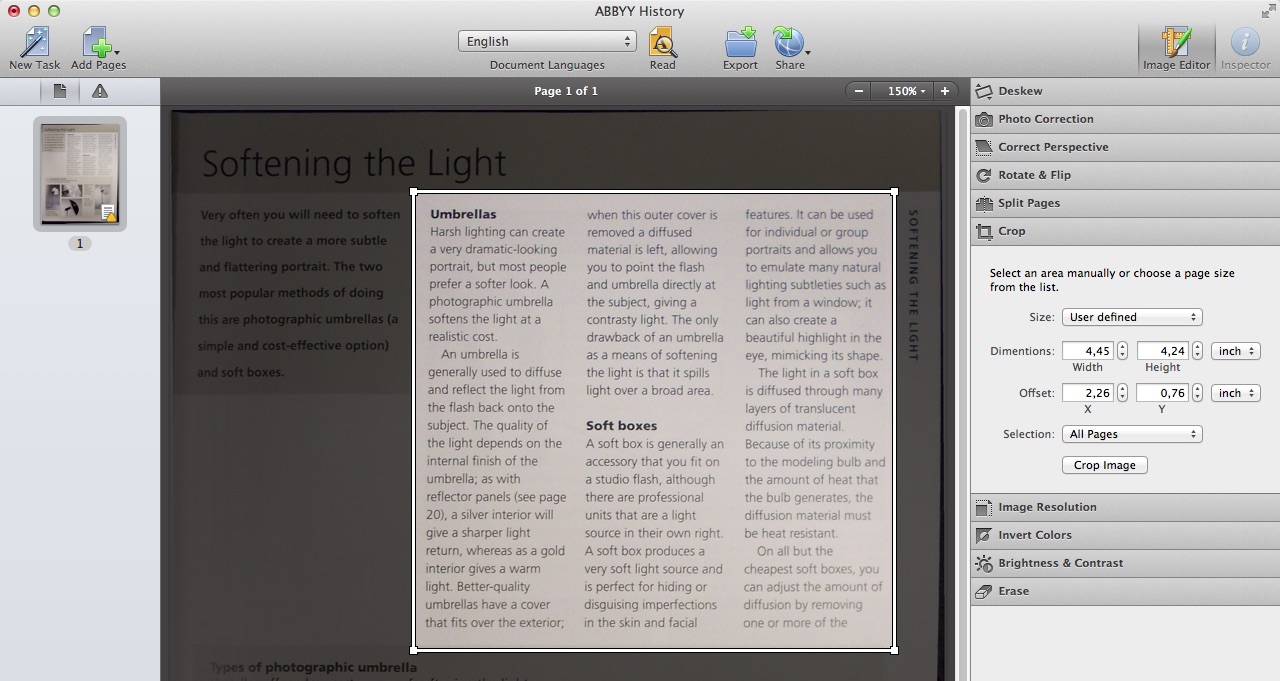
Task: Show the pages tab in sidebar
Action: pyautogui.click(x=60, y=92)
